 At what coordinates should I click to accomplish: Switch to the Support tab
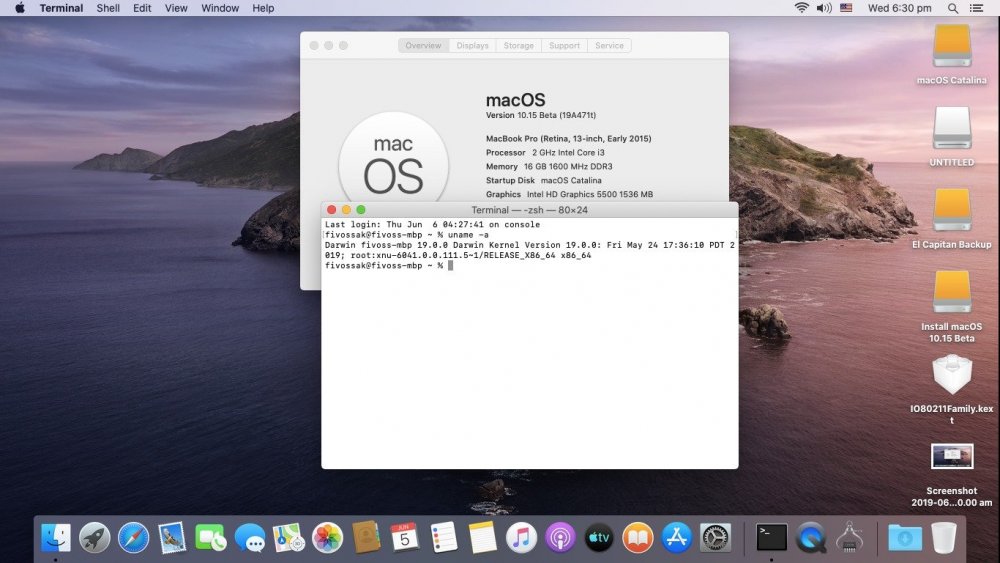point(564,45)
